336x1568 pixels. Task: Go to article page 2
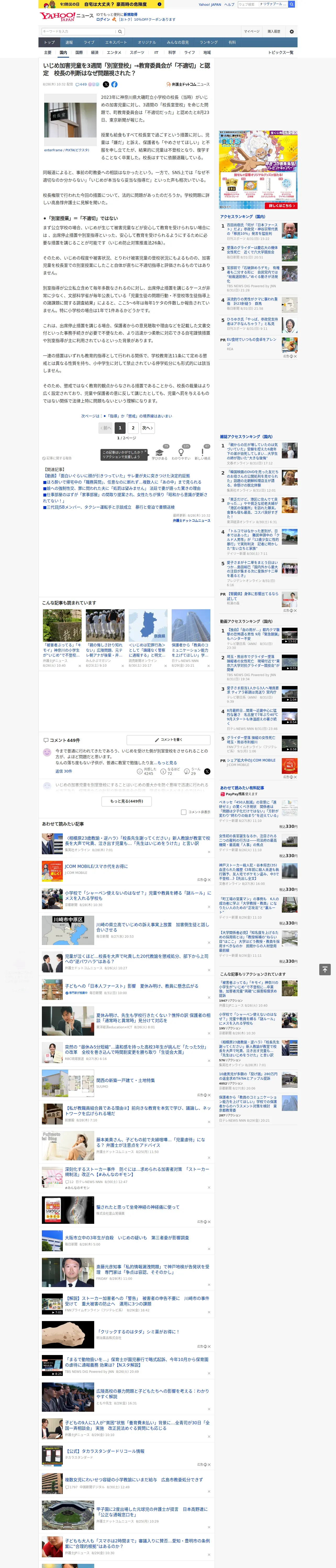click(x=133, y=428)
